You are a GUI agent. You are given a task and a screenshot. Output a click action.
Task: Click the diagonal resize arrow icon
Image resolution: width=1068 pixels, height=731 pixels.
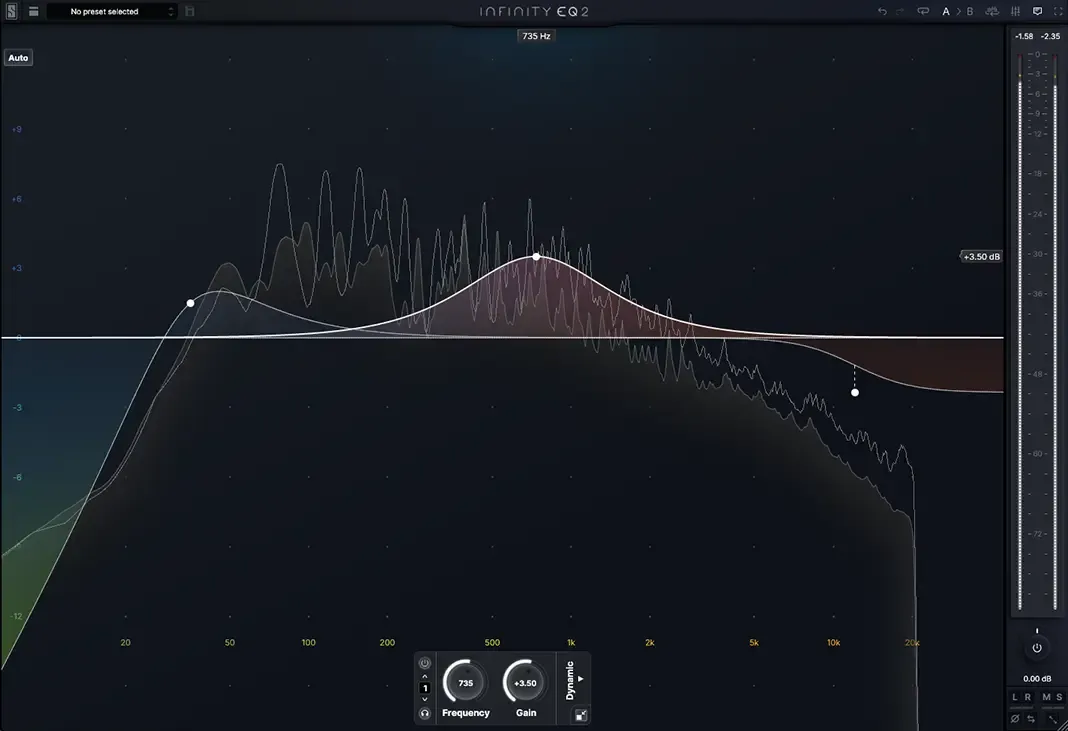coord(1054,719)
